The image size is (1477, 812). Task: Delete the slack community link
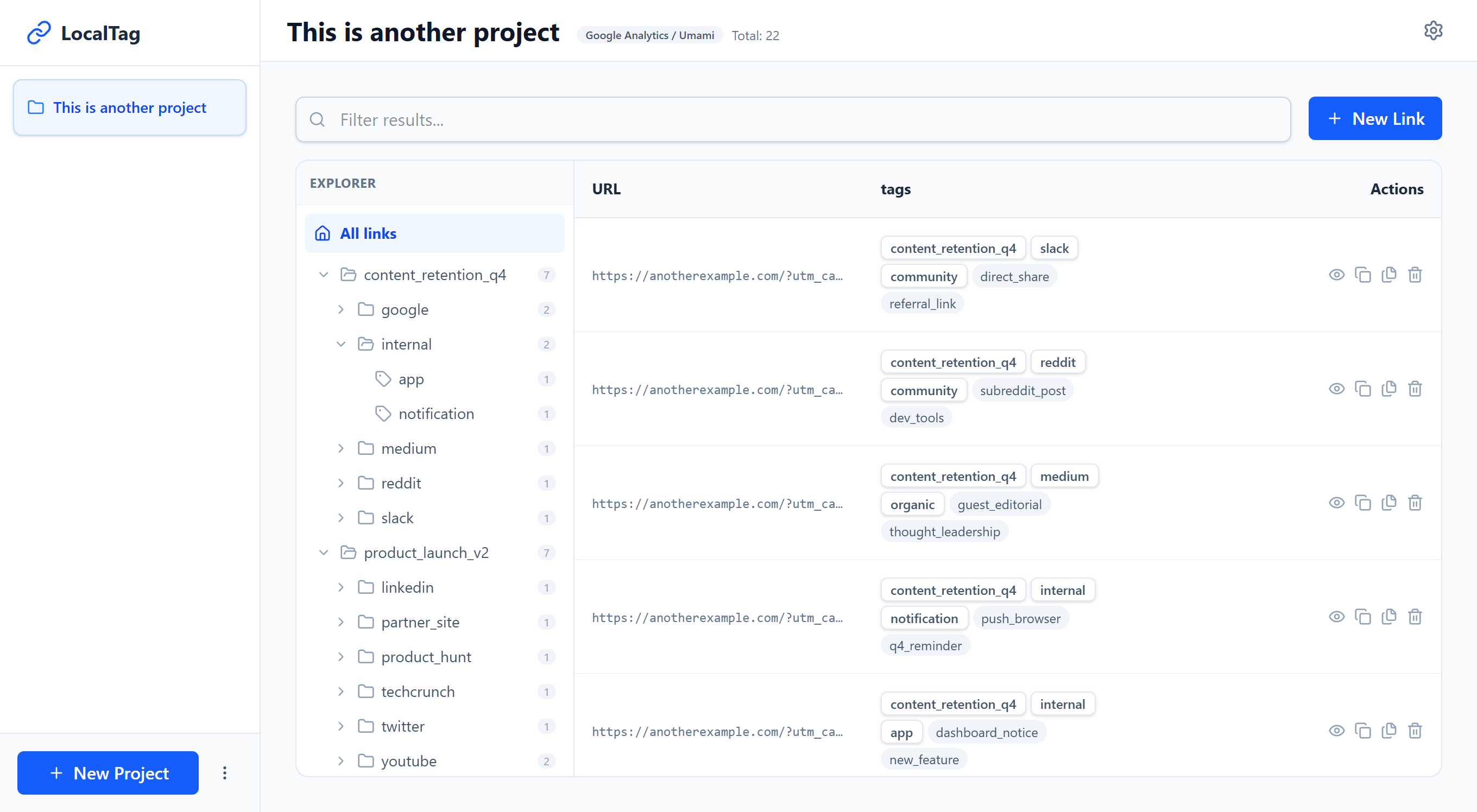pos(1415,275)
